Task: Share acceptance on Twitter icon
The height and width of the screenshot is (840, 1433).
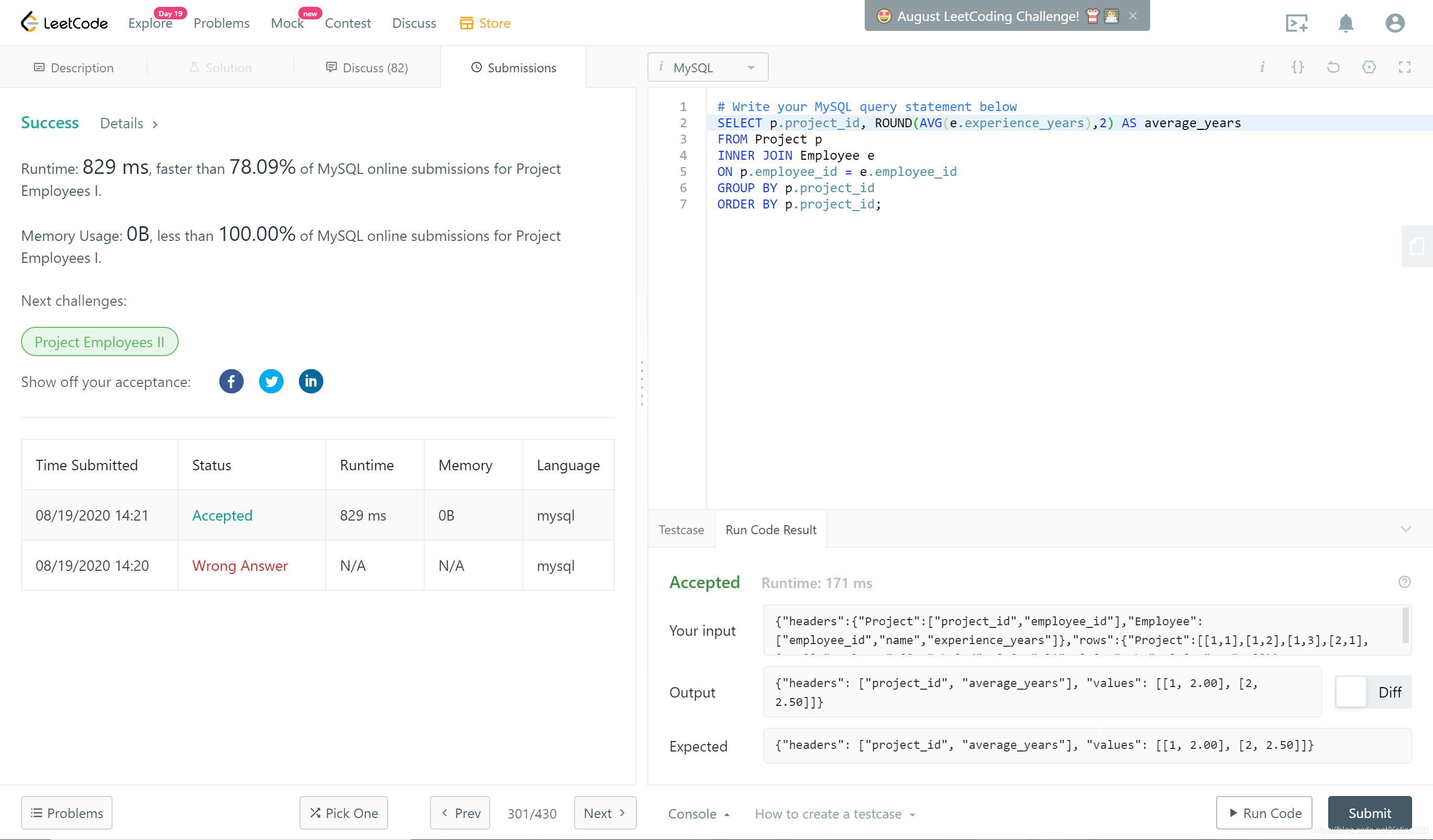Action: pyautogui.click(x=271, y=381)
